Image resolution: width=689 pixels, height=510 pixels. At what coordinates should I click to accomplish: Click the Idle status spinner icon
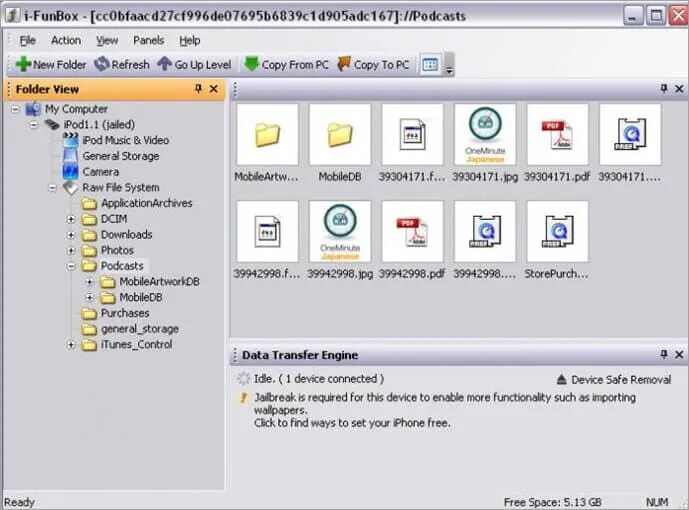click(243, 379)
